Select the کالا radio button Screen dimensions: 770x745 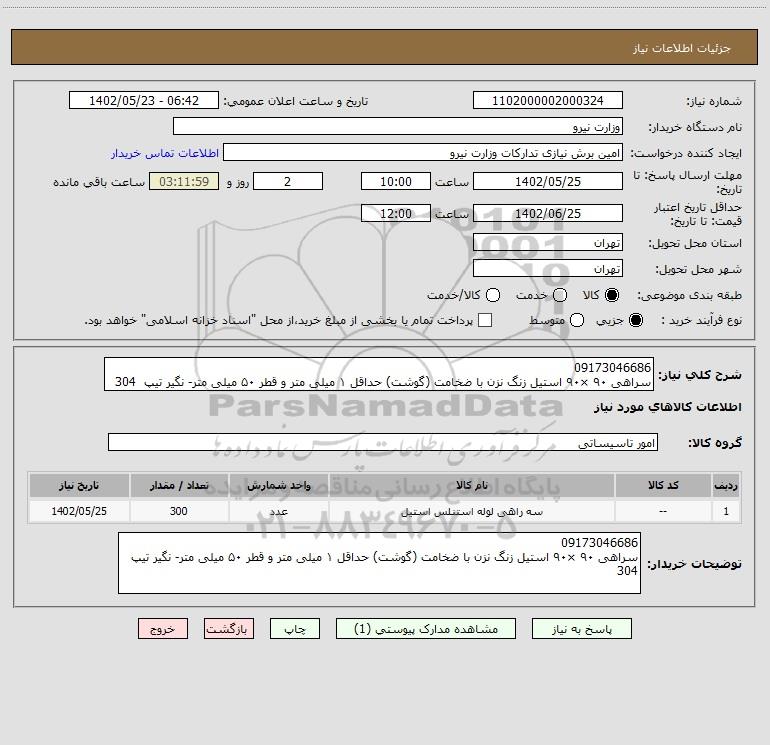pos(612,295)
